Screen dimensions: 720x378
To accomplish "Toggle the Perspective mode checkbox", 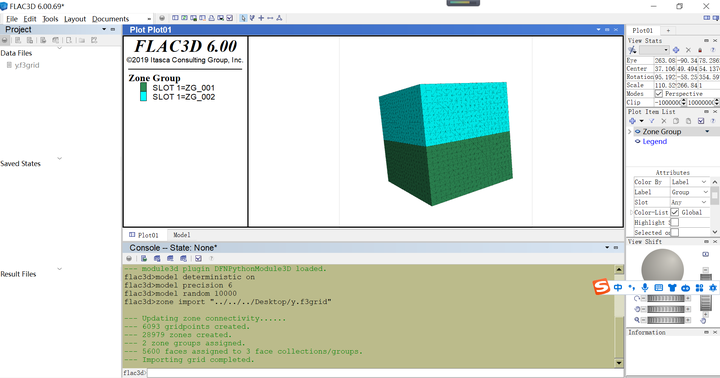I will pyautogui.click(x=659, y=94).
